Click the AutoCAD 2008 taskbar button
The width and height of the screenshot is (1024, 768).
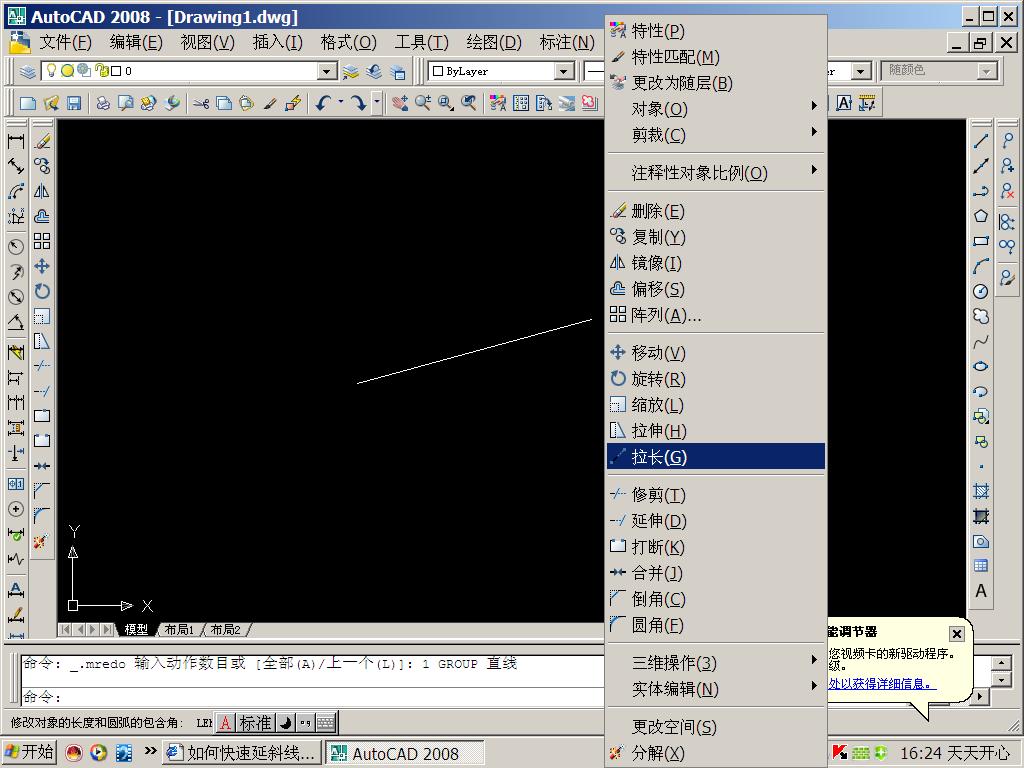pyautogui.click(x=405, y=753)
